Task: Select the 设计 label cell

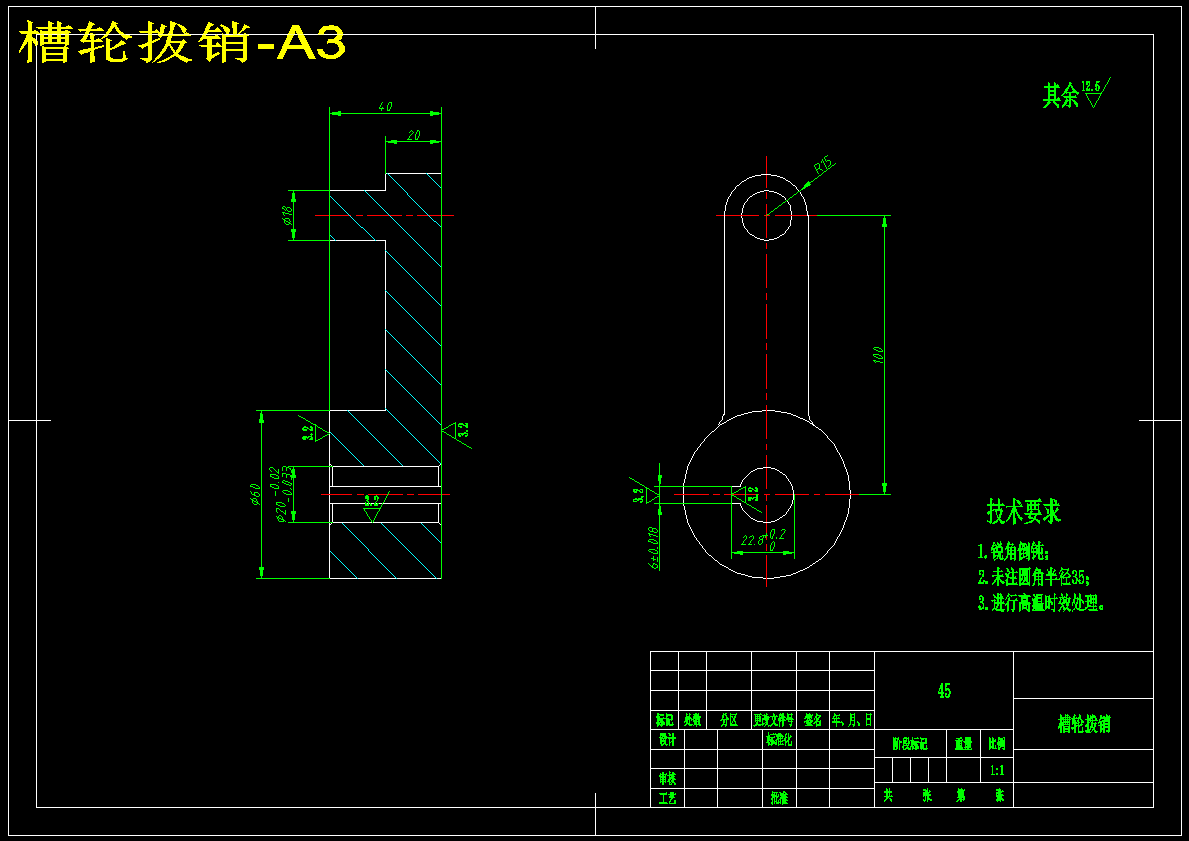Action: coord(667,739)
